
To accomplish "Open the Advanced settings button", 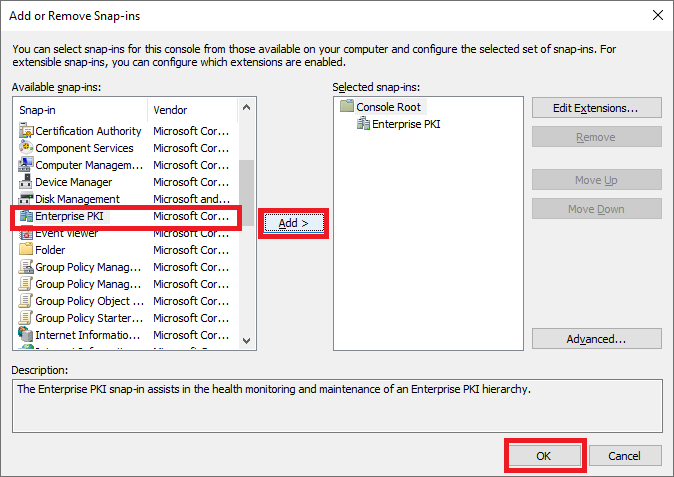I will point(596,339).
